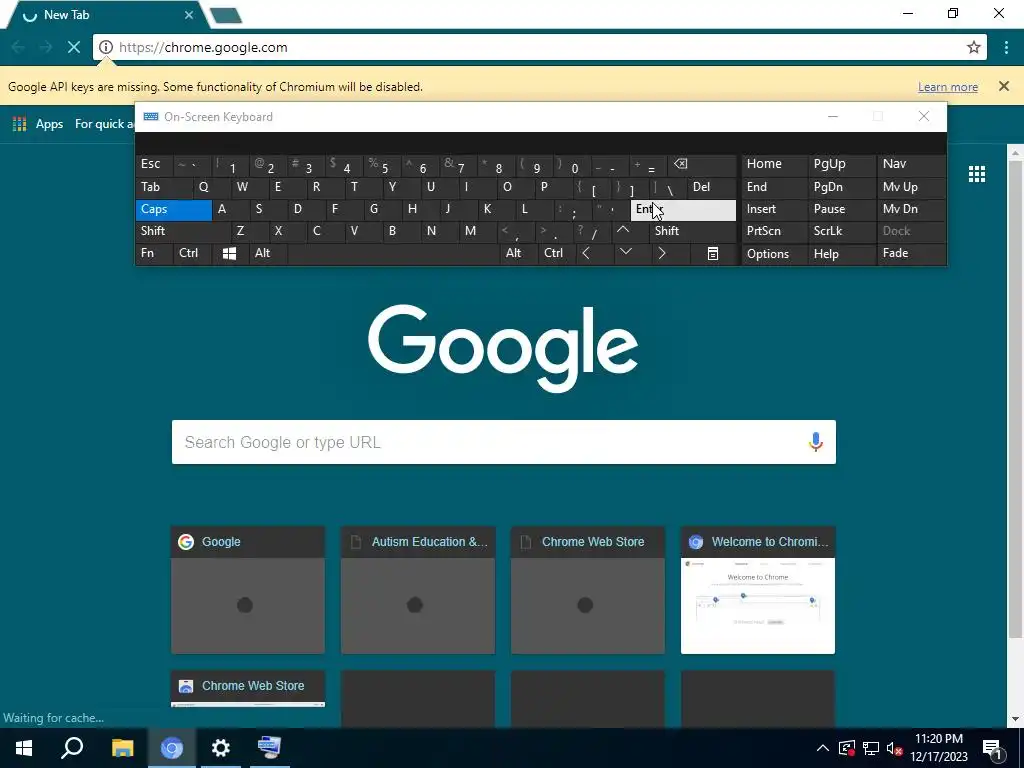Tap the number 5 key

pyautogui.click(x=383, y=165)
